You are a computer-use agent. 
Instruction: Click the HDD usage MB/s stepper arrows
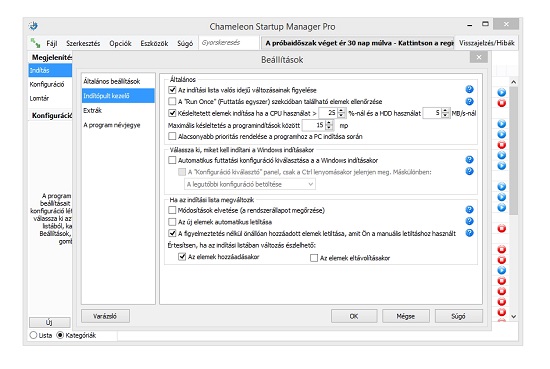tap(445, 113)
